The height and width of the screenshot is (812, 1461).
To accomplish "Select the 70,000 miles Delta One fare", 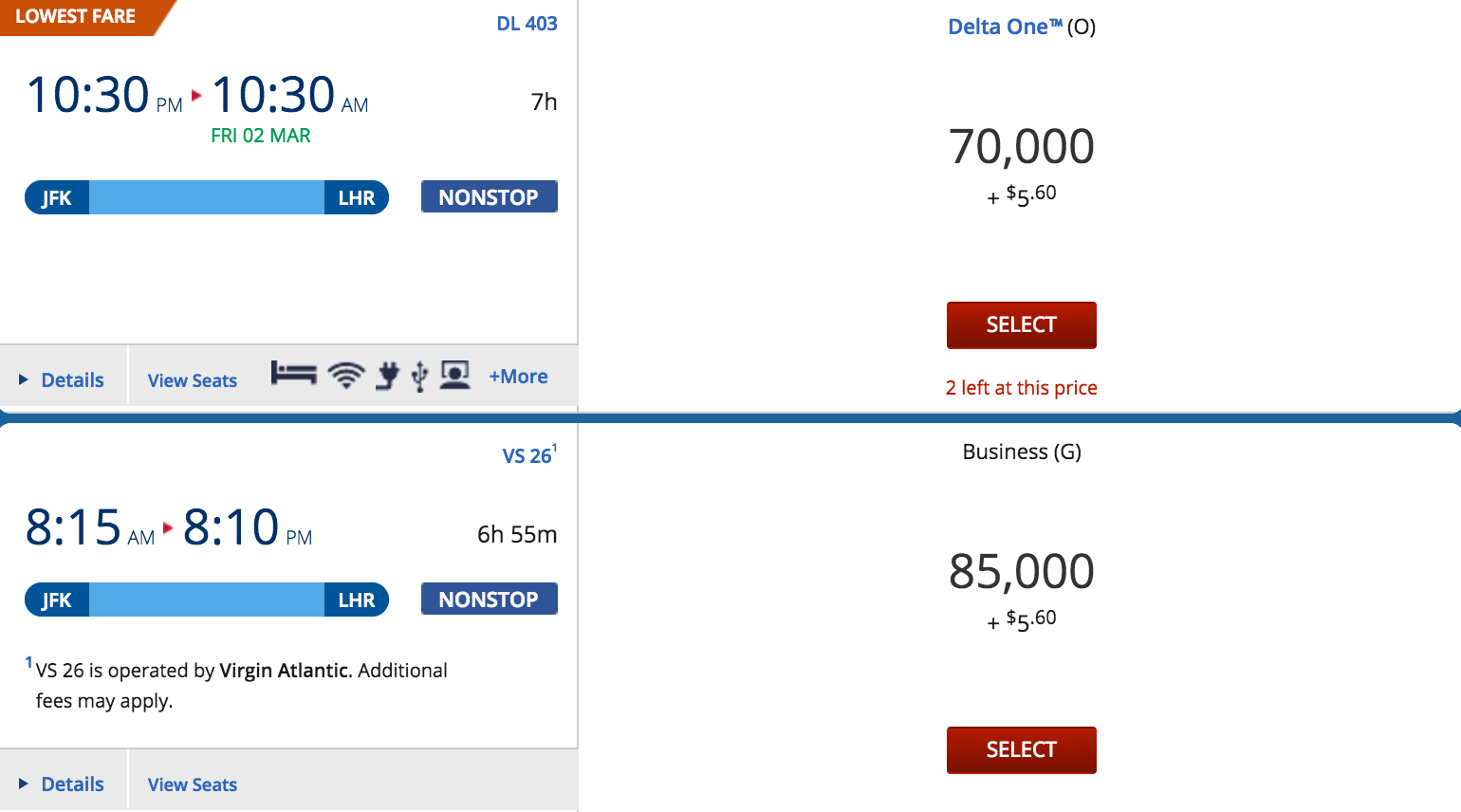I will coord(1021,325).
